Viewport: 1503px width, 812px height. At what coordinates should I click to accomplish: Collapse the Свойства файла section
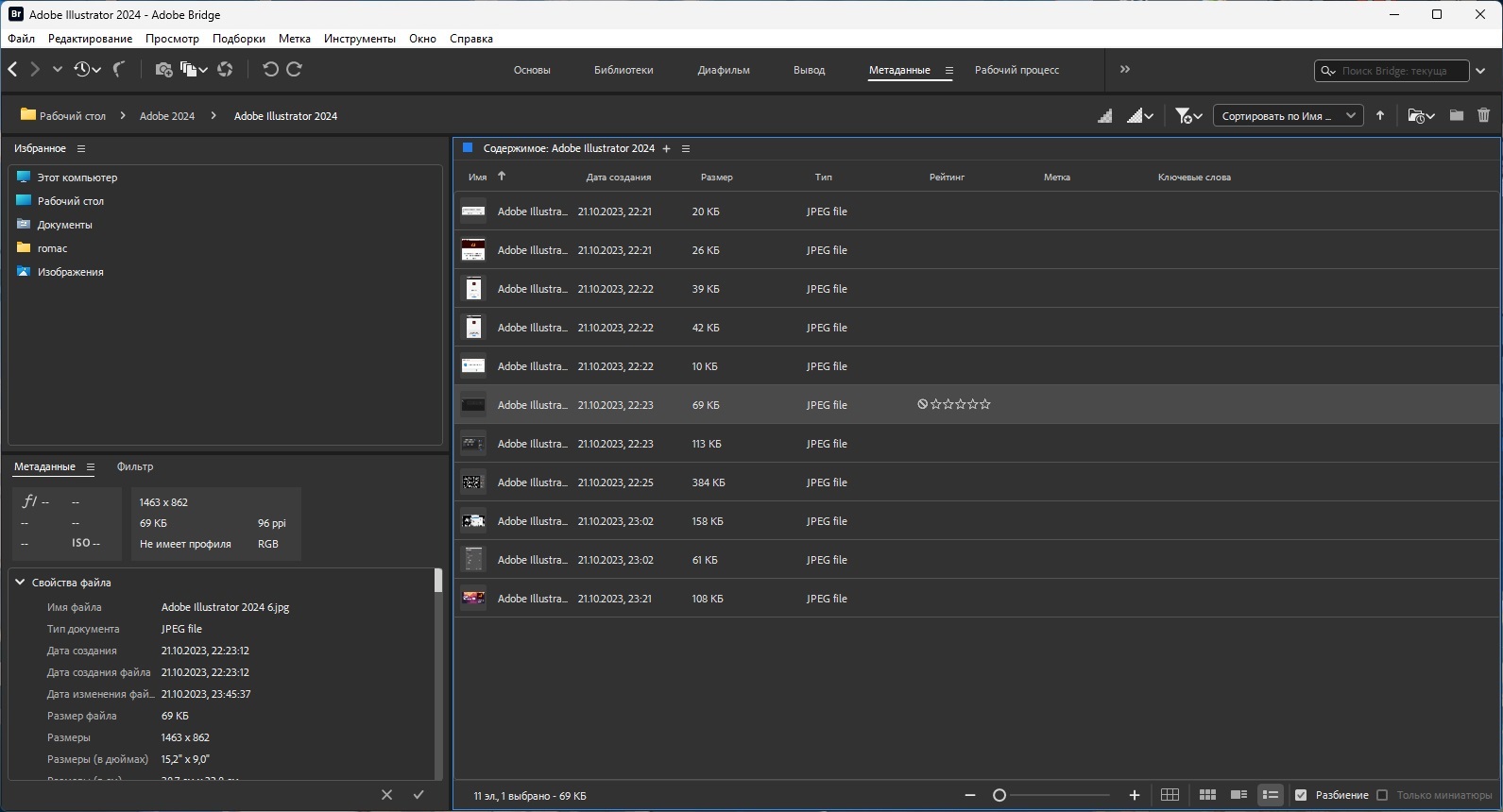coord(20,583)
